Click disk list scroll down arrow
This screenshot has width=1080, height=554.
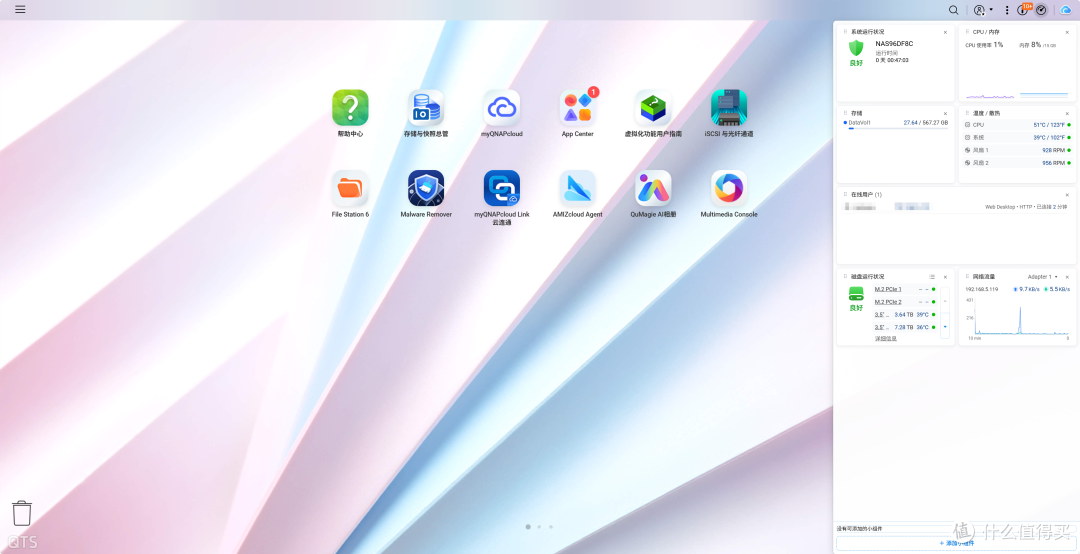(944, 327)
